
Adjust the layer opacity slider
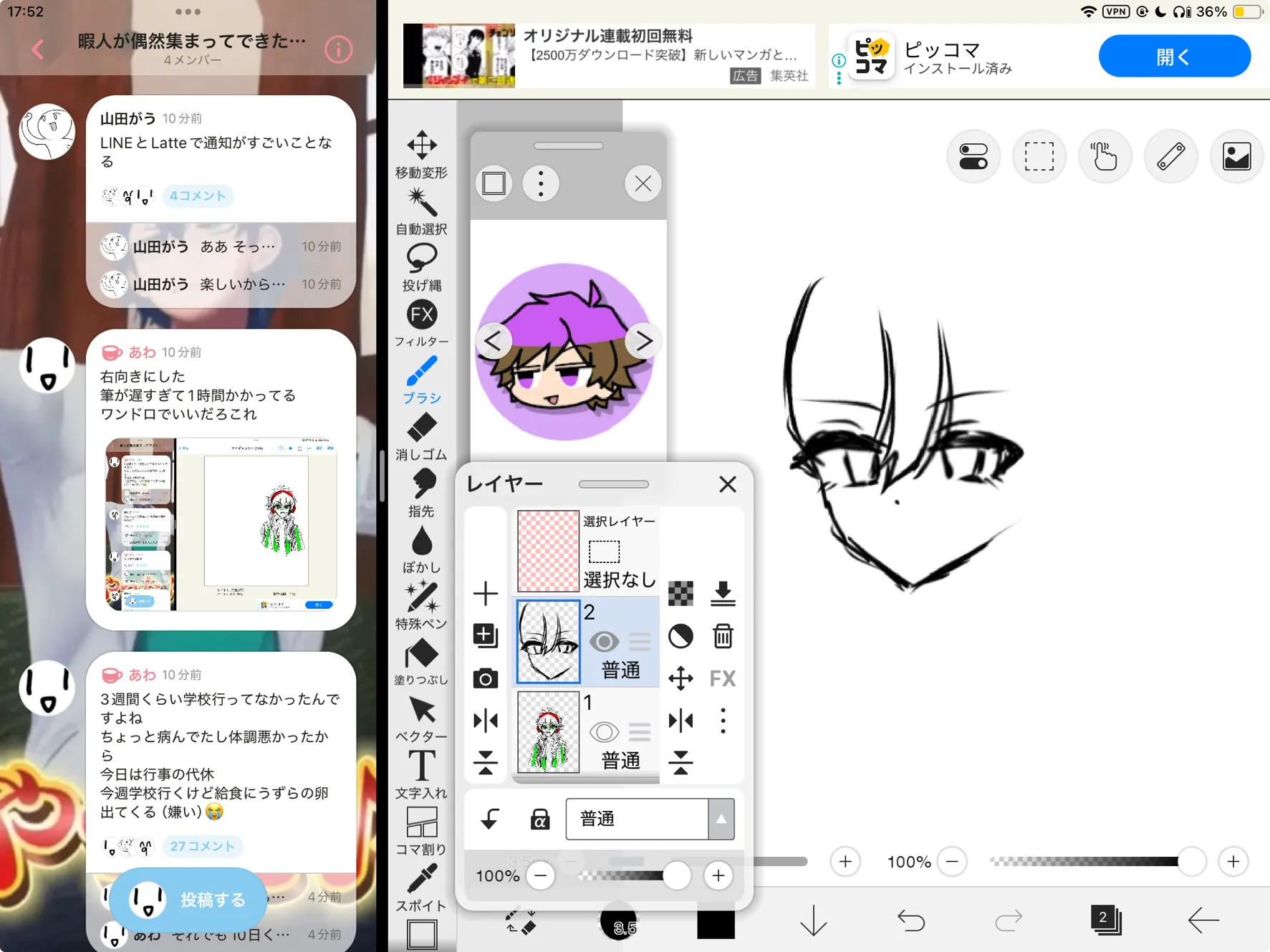point(634,875)
